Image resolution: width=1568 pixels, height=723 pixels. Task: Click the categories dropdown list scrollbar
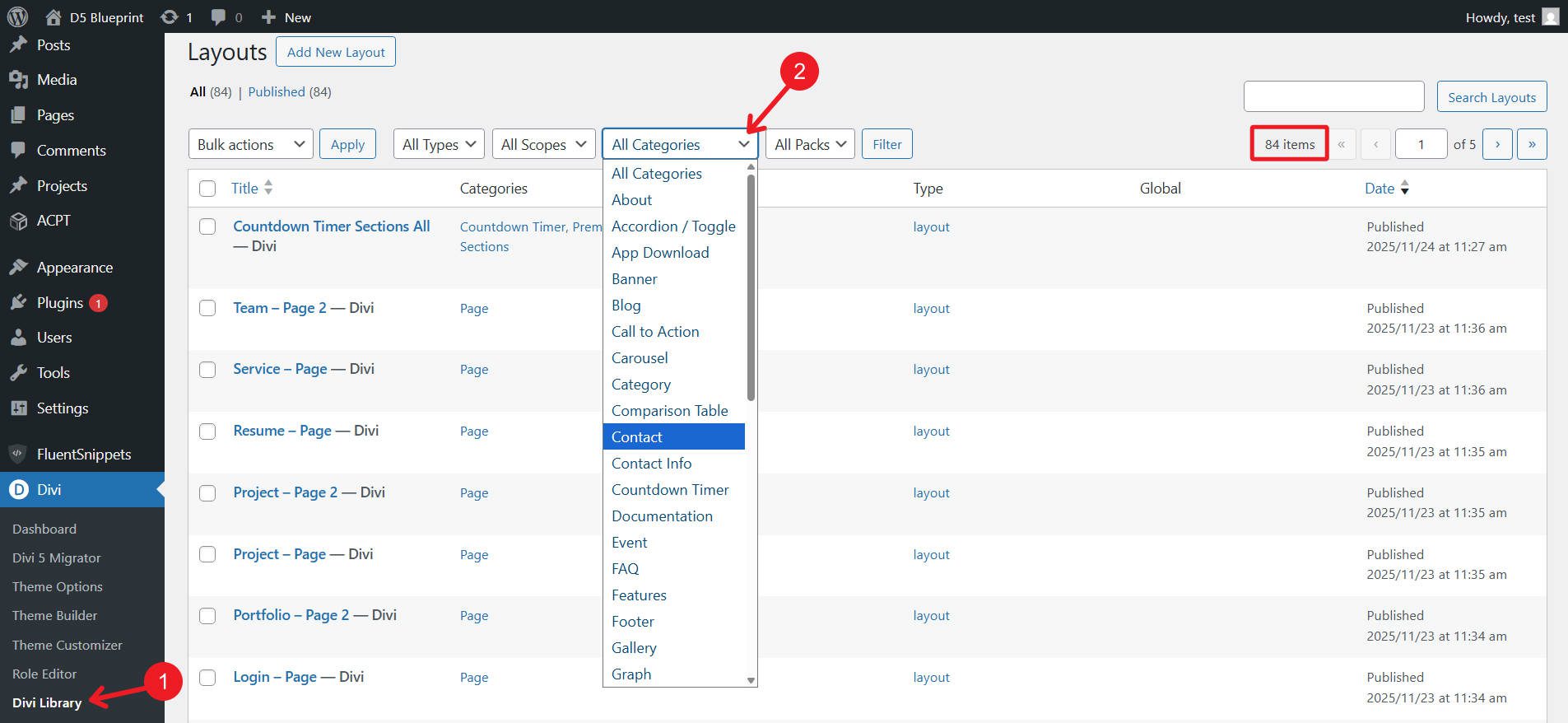click(x=751, y=287)
